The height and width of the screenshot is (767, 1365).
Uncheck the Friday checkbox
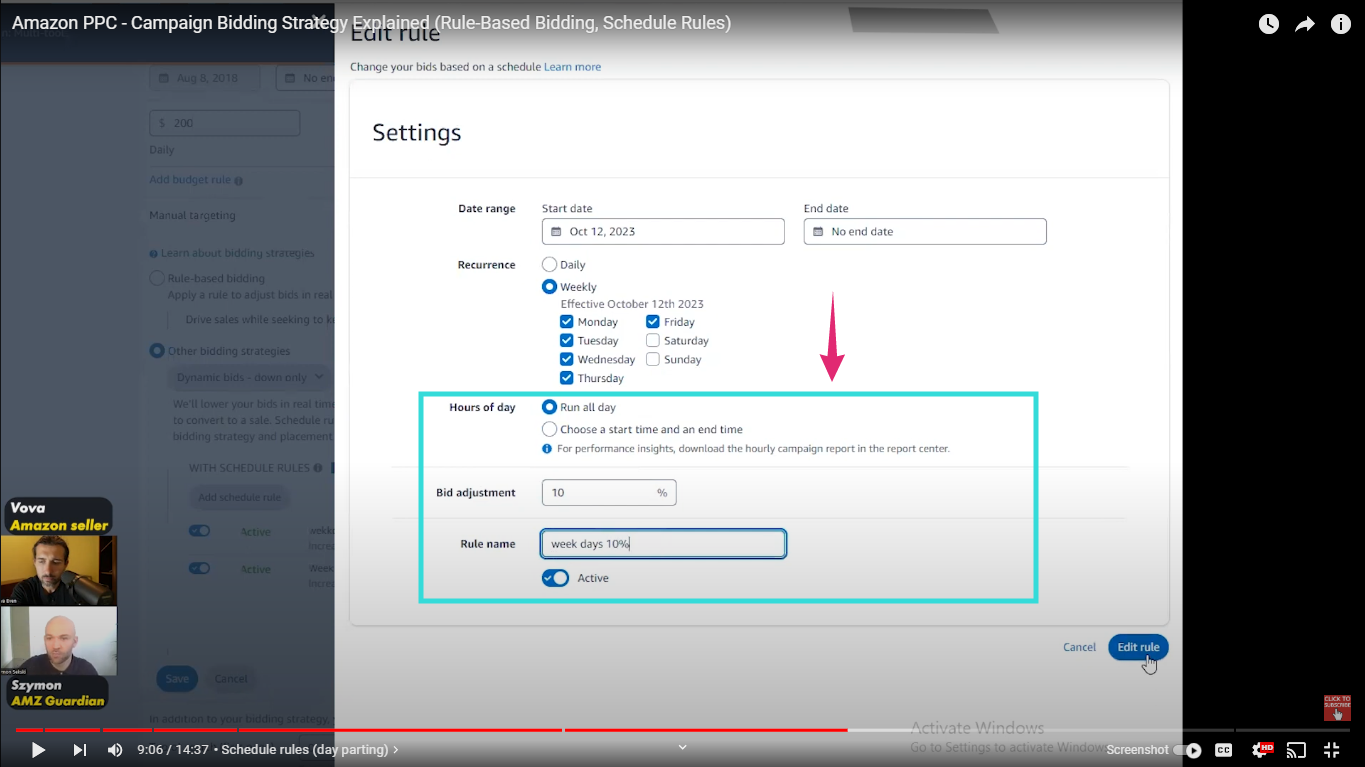[653, 322]
